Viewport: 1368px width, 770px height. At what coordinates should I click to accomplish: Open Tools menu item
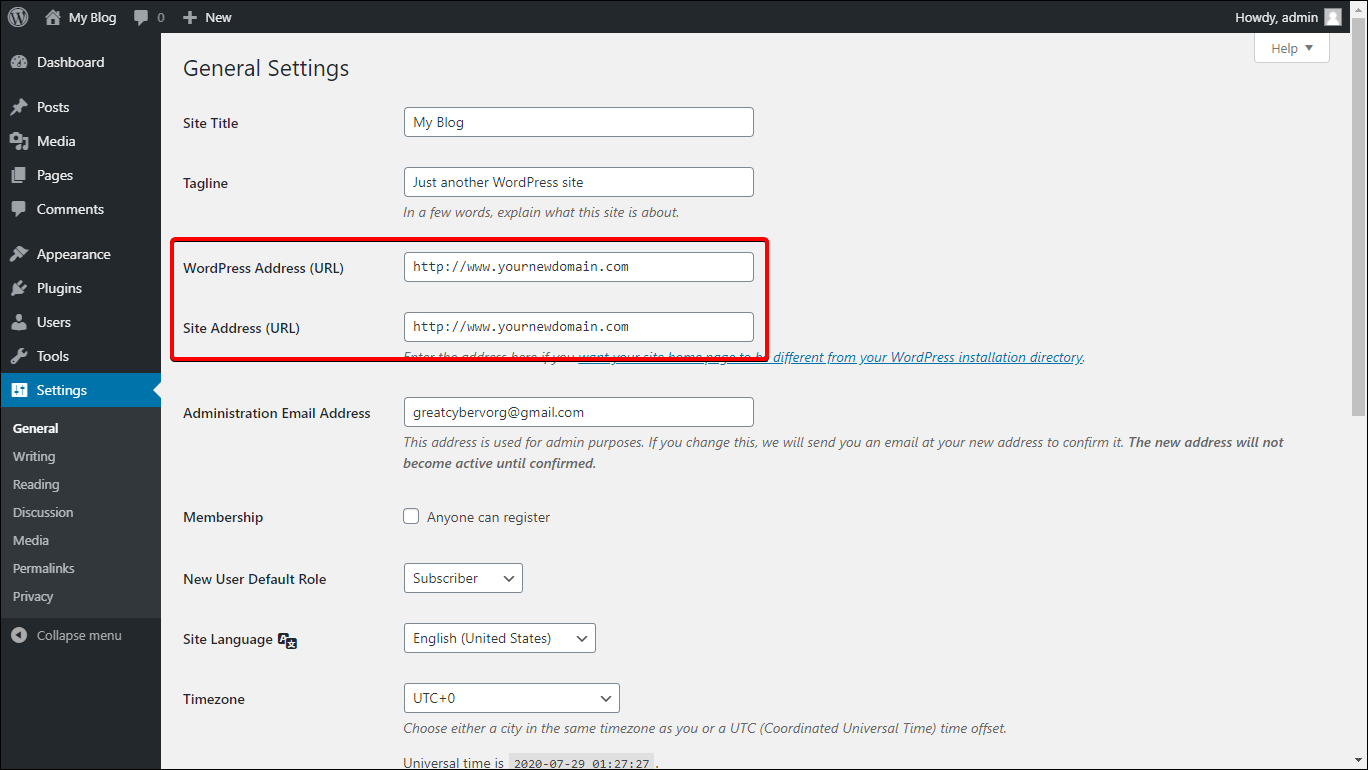[53, 356]
